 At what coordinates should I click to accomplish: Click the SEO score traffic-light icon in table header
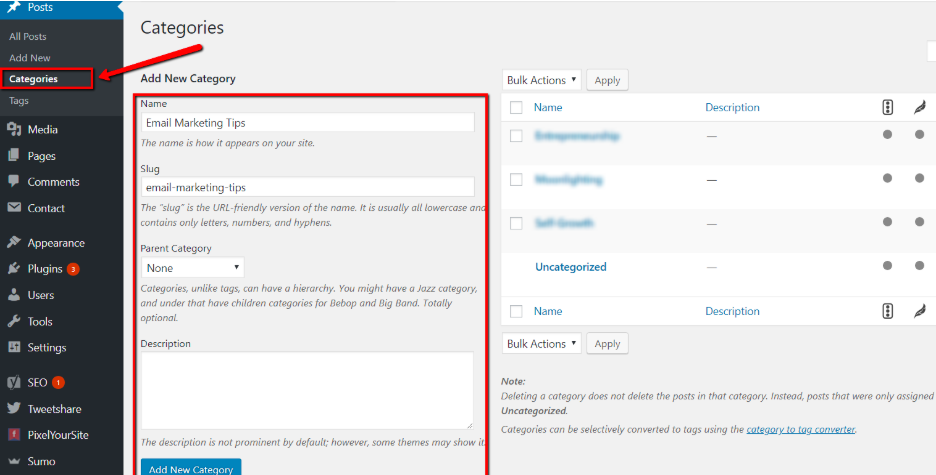(x=887, y=107)
